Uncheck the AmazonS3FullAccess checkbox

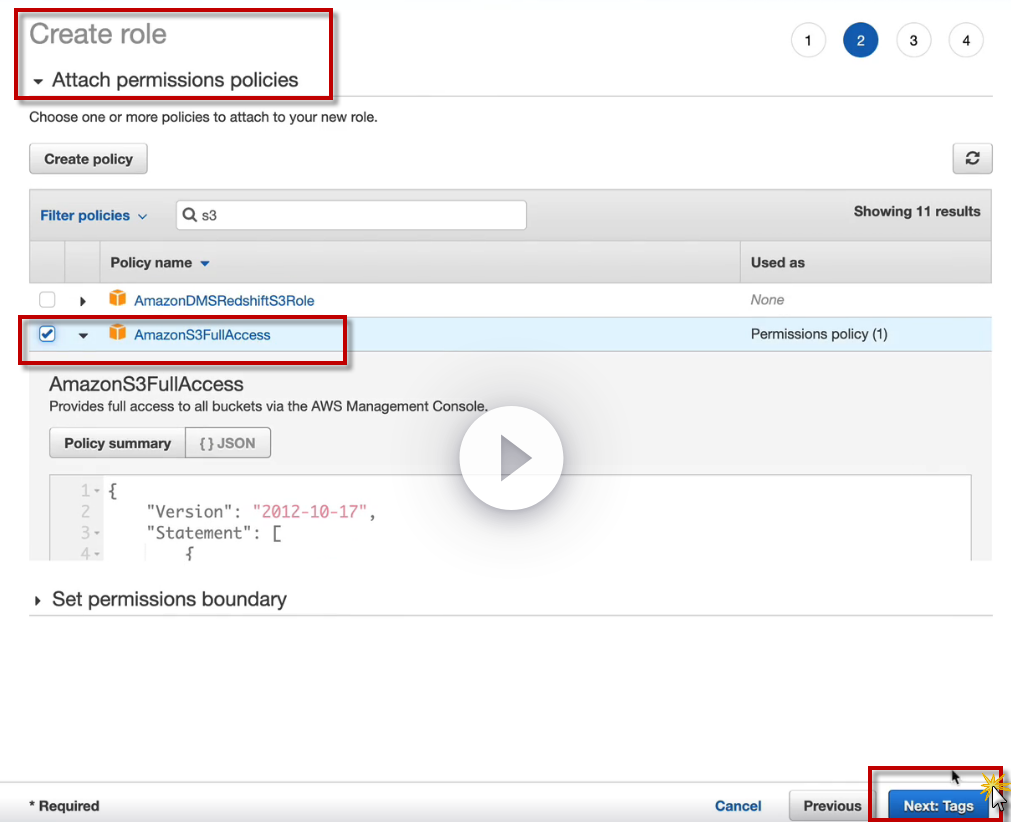pyautogui.click(x=47, y=334)
